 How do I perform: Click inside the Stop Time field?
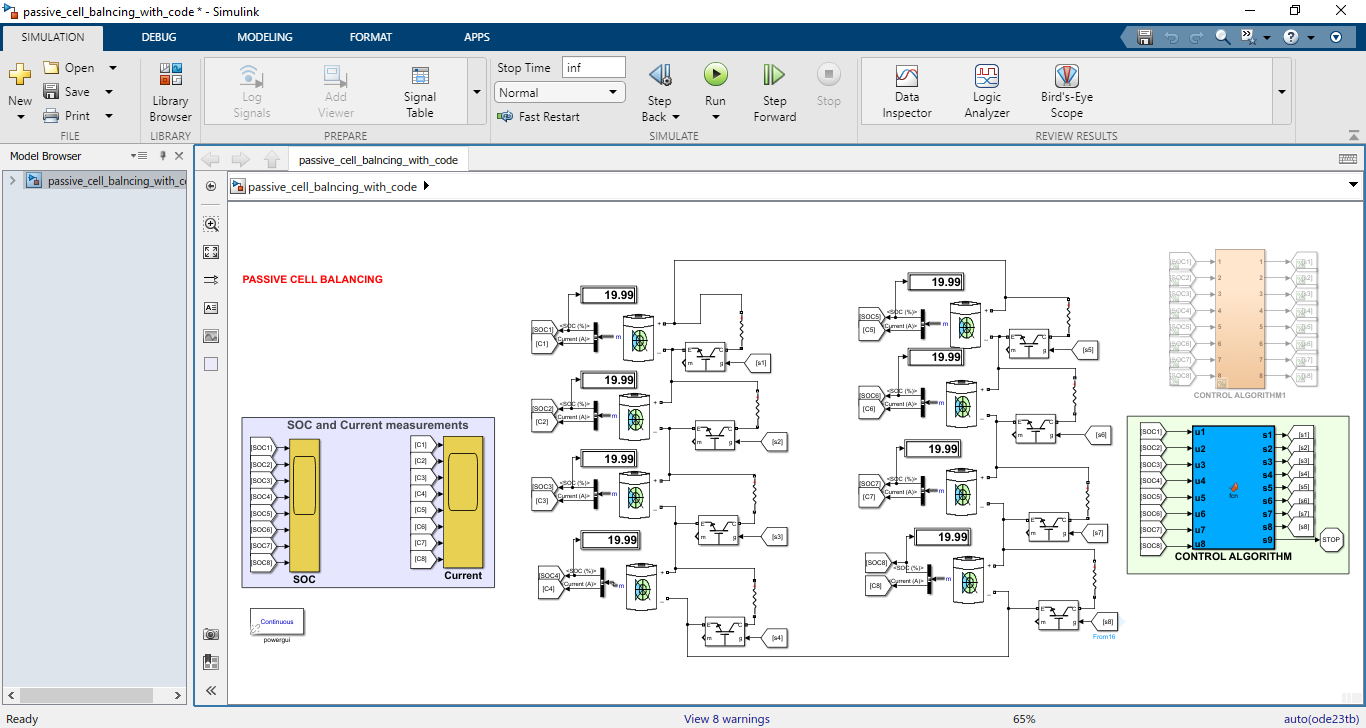click(593, 67)
